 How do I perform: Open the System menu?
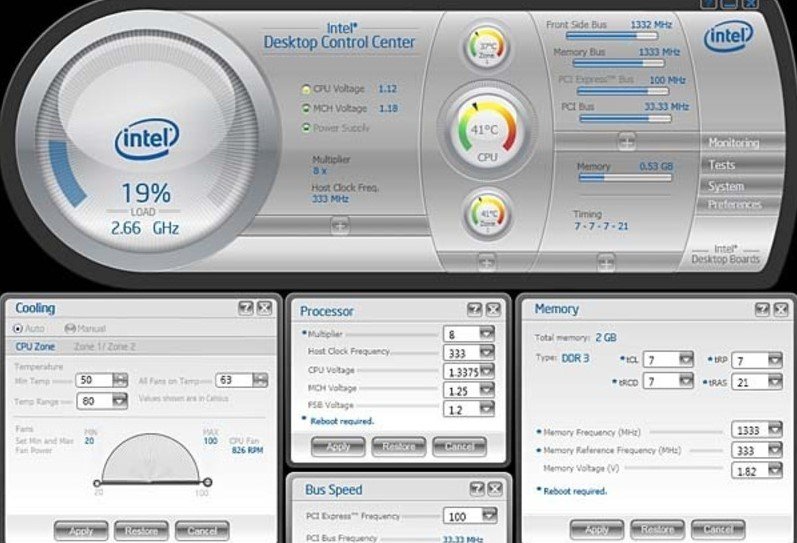click(x=726, y=186)
